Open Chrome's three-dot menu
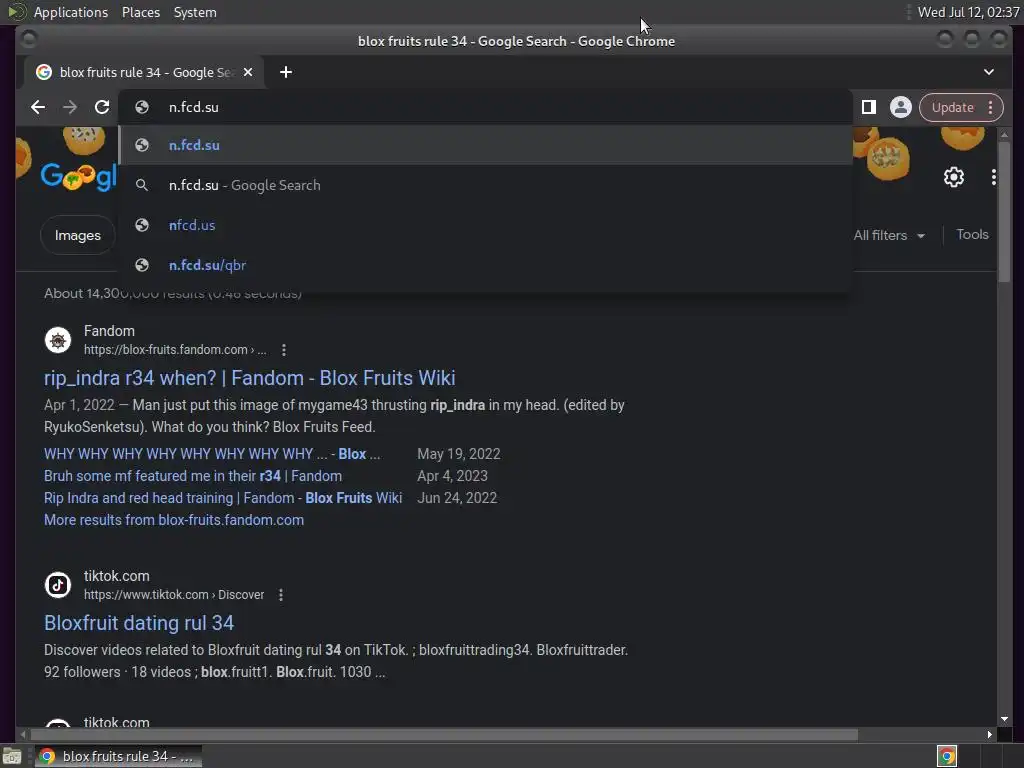The image size is (1024, 768). point(991,107)
